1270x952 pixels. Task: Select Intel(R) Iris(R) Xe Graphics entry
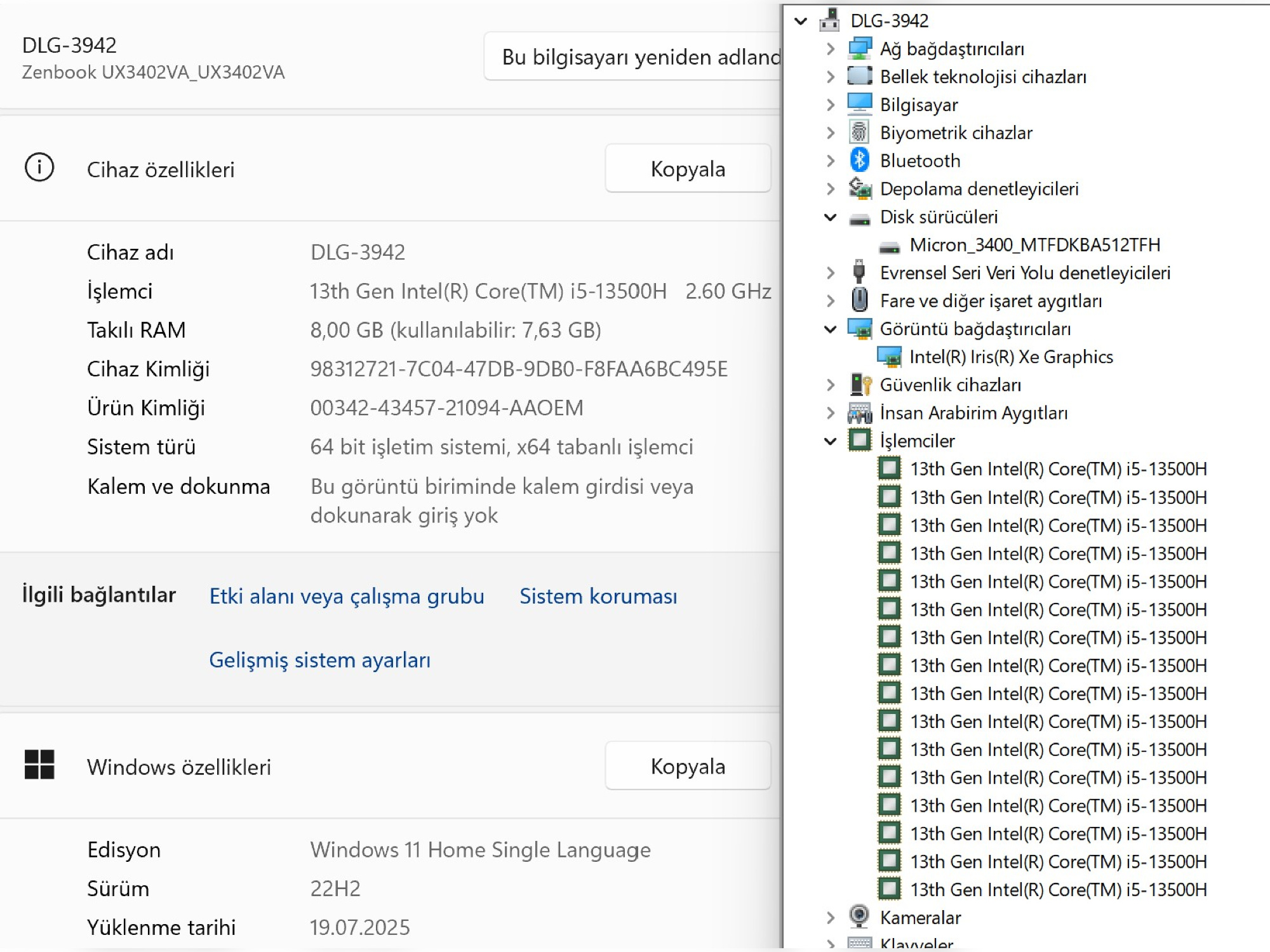pos(1011,357)
